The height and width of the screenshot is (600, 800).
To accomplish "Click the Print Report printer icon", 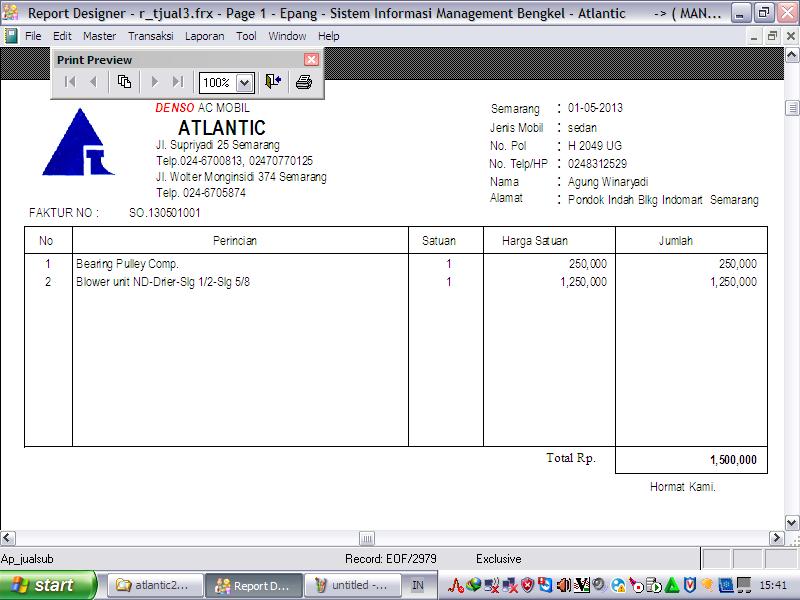I will click(x=304, y=82).
